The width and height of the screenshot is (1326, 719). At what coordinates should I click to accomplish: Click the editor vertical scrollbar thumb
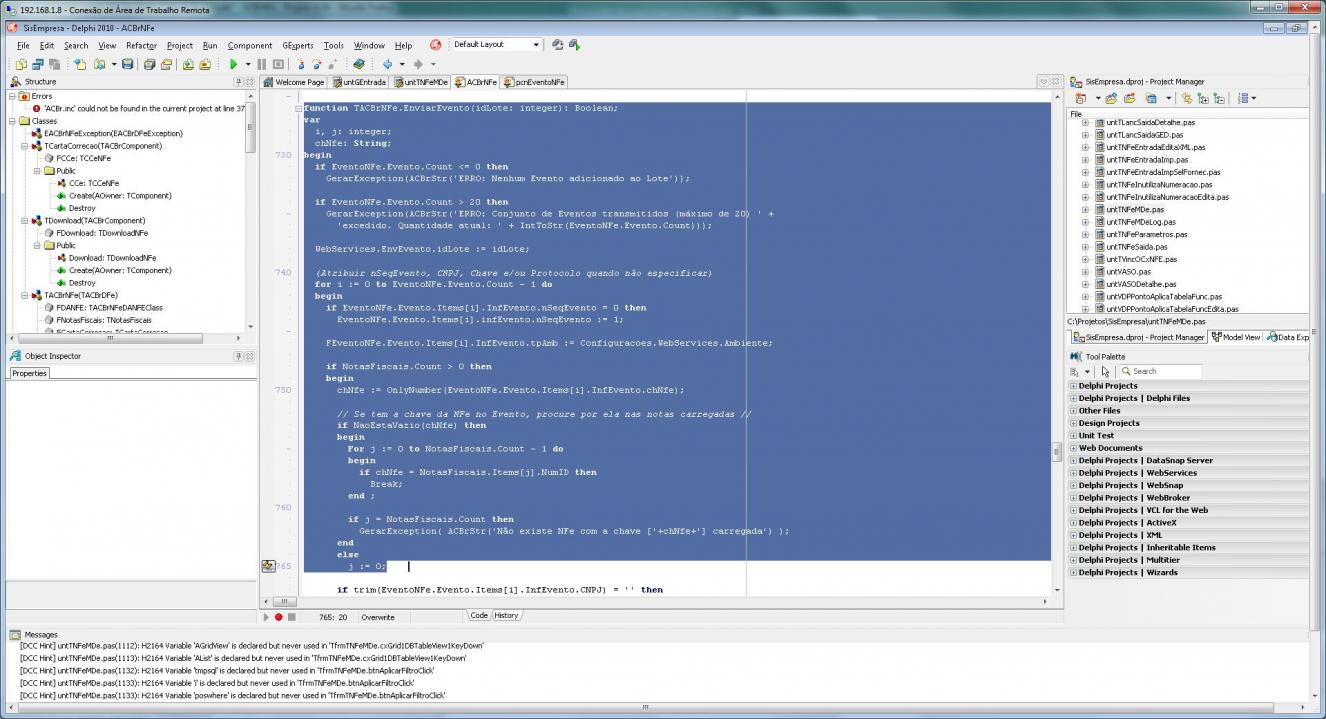pyautogui.click(x=1056, y=453)
